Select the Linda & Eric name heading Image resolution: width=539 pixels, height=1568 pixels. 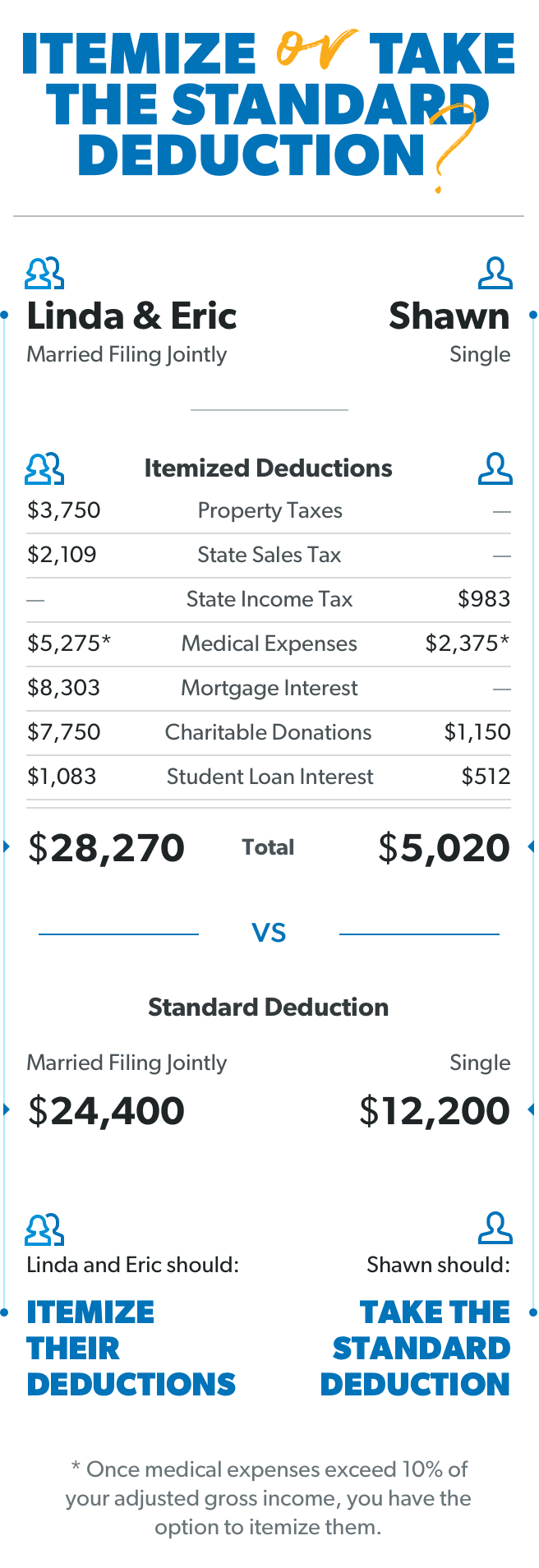pos(131,316)
